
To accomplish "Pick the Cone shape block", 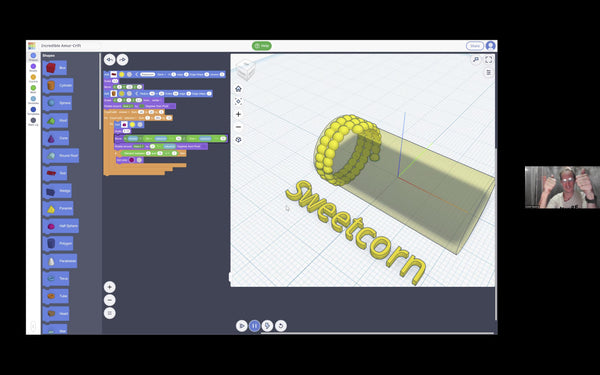I will click(56, 138).
